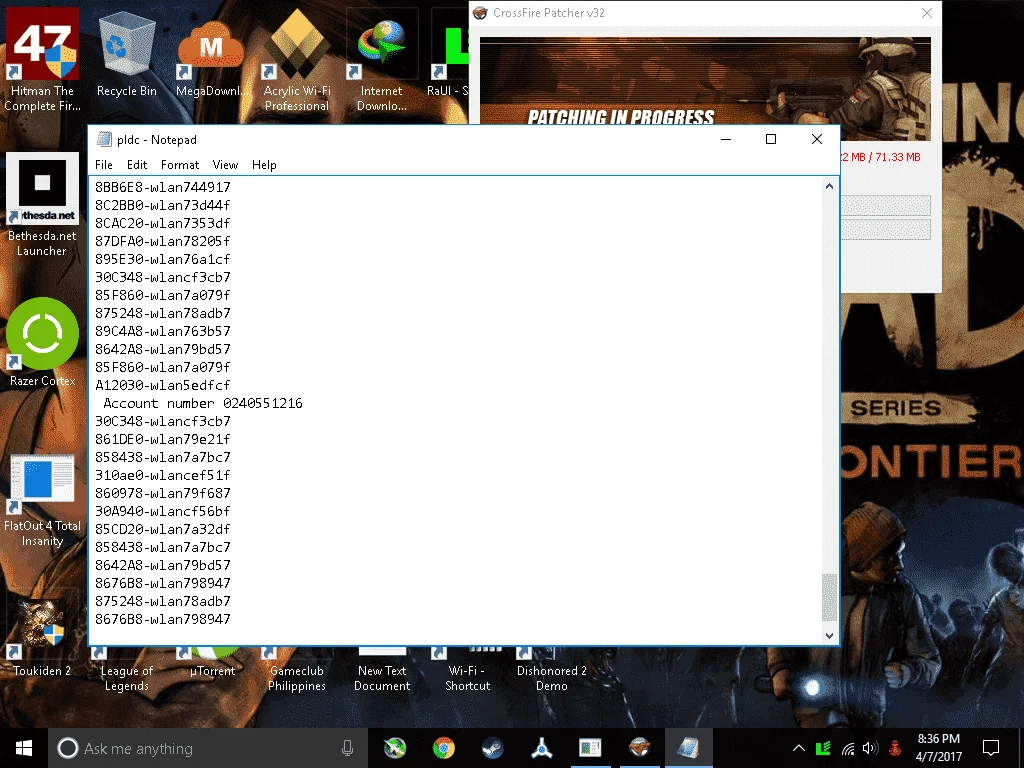Open the green L tray icon
The height and width of the screenshot is (768, 1024).
coord(823,748)
